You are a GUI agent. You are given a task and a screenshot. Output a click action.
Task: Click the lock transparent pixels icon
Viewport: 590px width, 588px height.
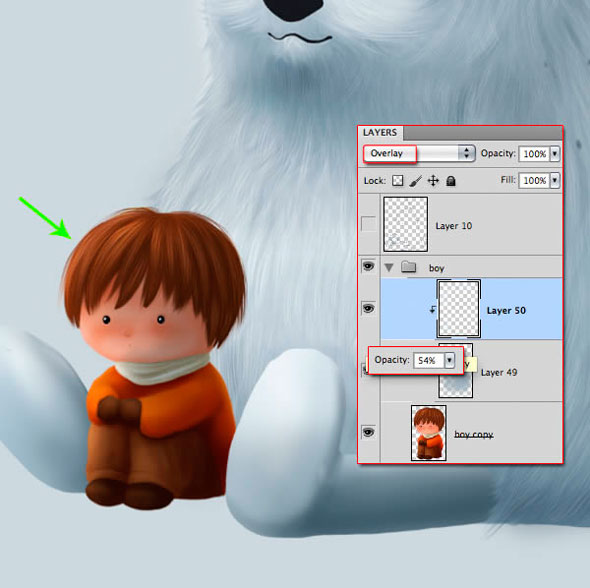tap(397, 181)
